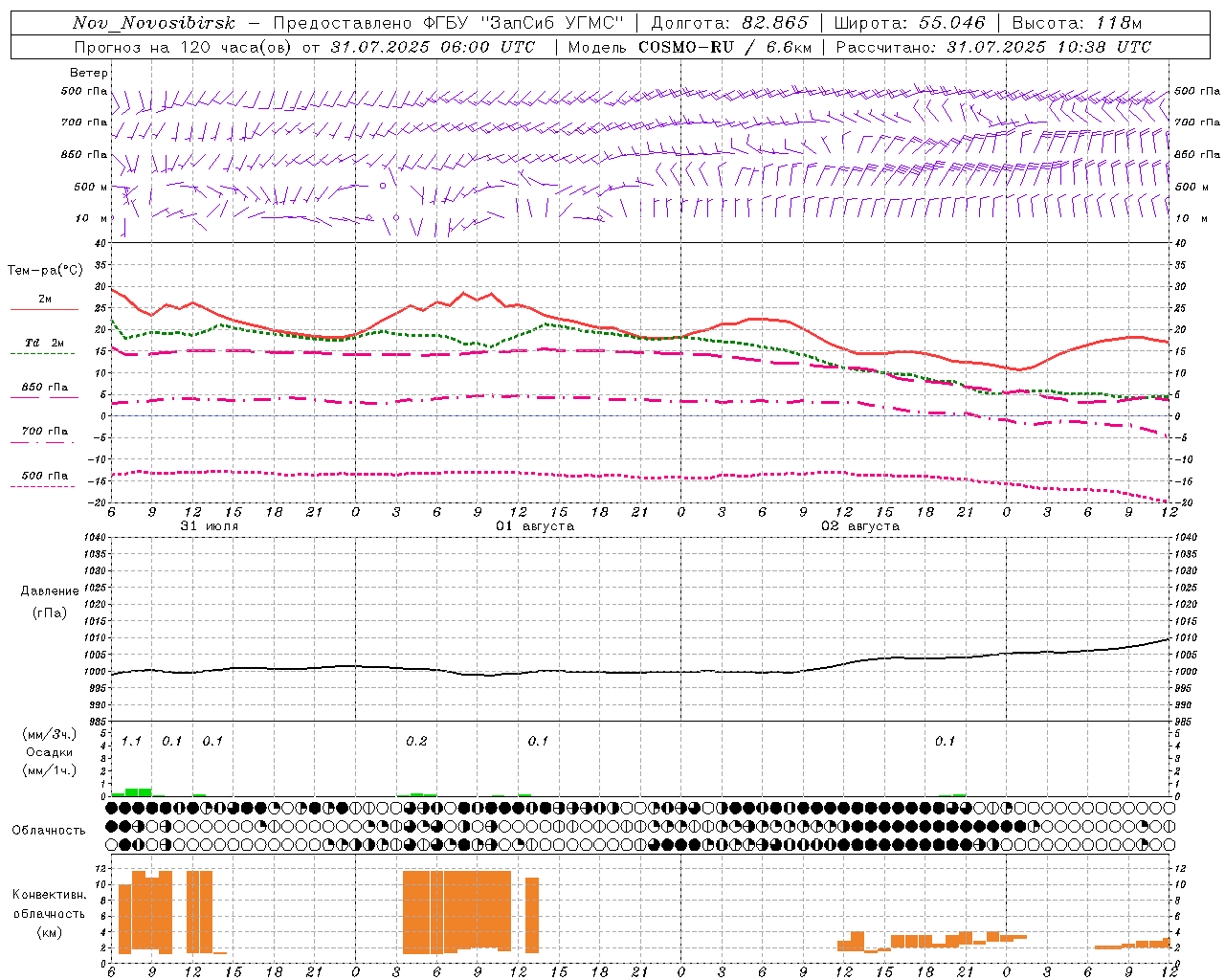Screen dimensions: 1225x980
Task: Click the '700 гПа' temperature legend entry
Action: [x=44, y=431]
